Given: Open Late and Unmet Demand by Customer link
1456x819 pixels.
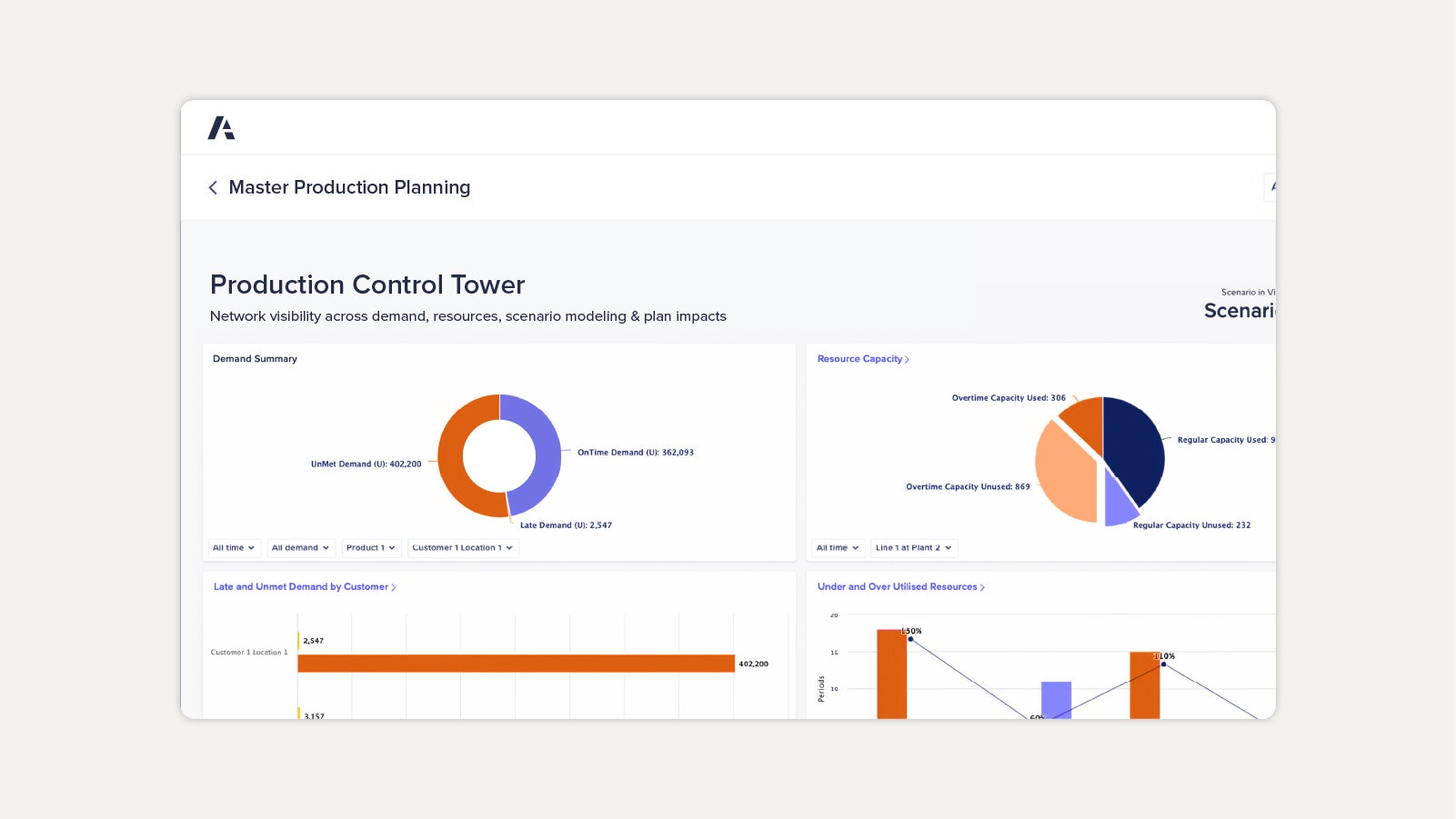Looking at the screenshot, I should click(x=305, y=587).
